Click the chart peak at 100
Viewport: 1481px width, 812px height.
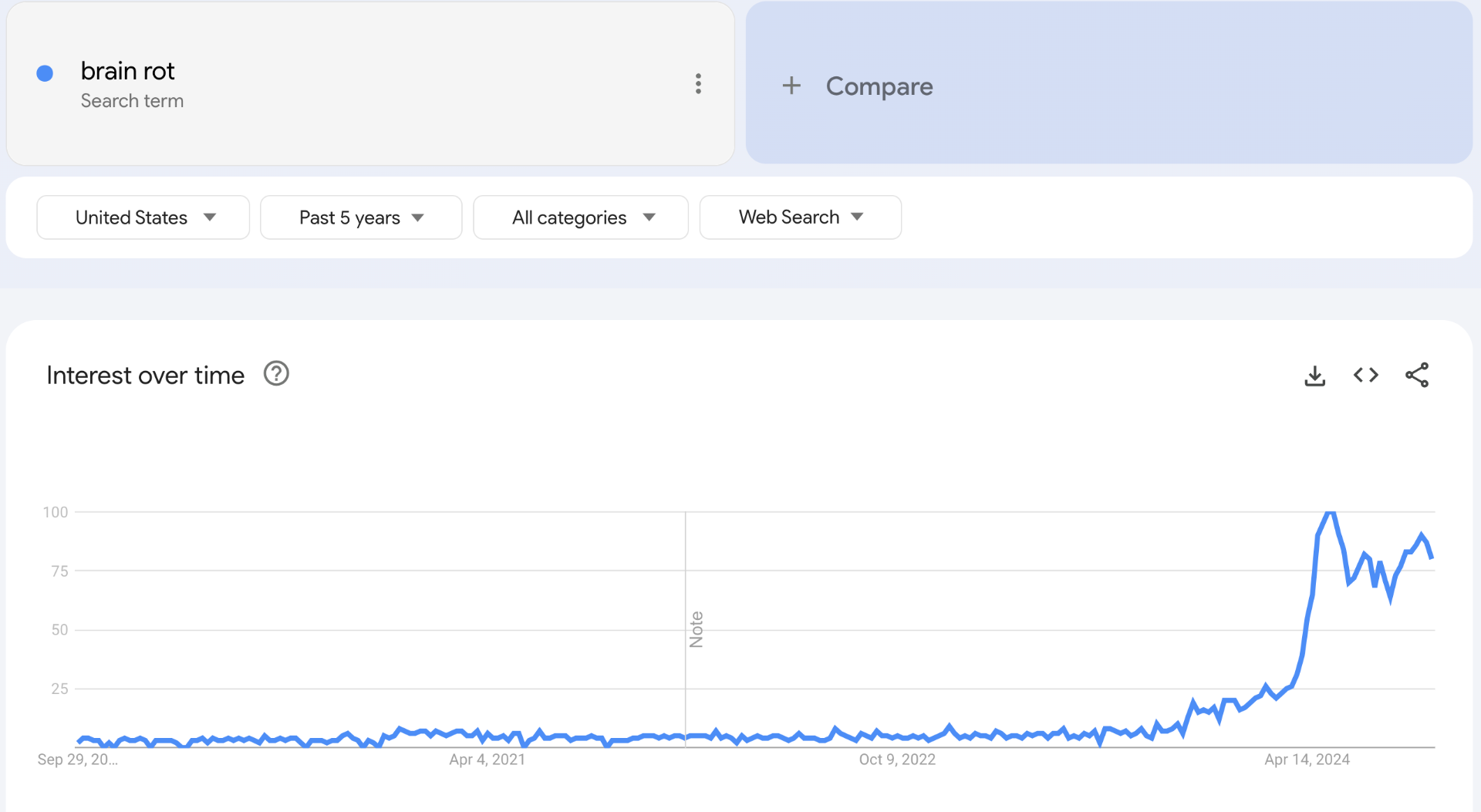(1330, 513)
